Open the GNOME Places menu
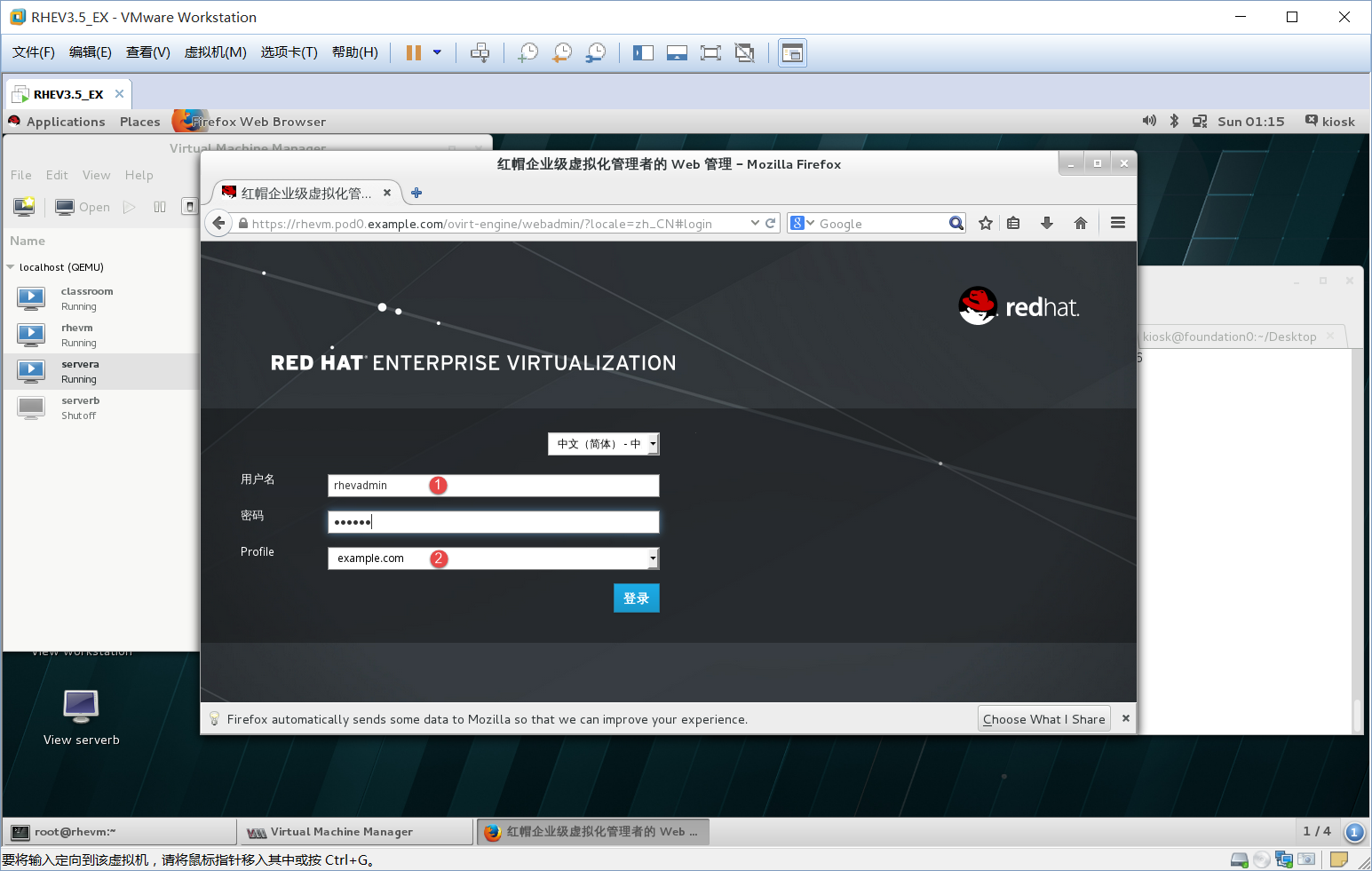 click(140, 122)
